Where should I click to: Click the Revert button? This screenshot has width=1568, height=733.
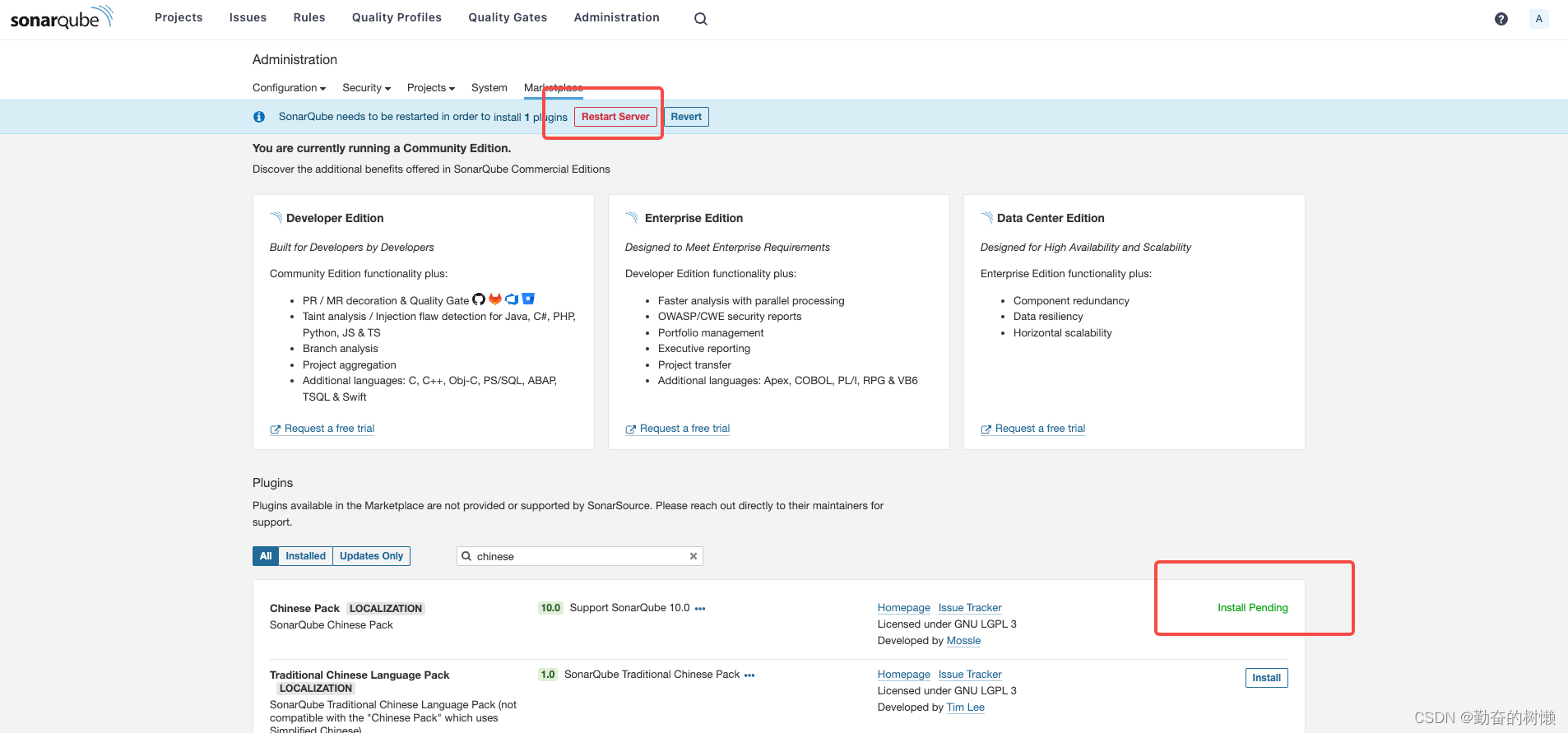pos(686,117)
